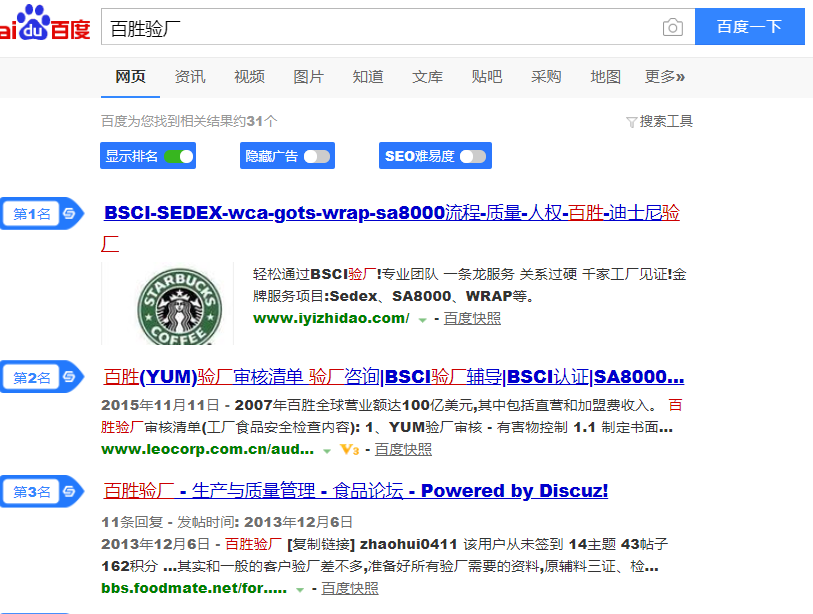
Task: Click the 百度一下 search button
Action: [749, 26]
